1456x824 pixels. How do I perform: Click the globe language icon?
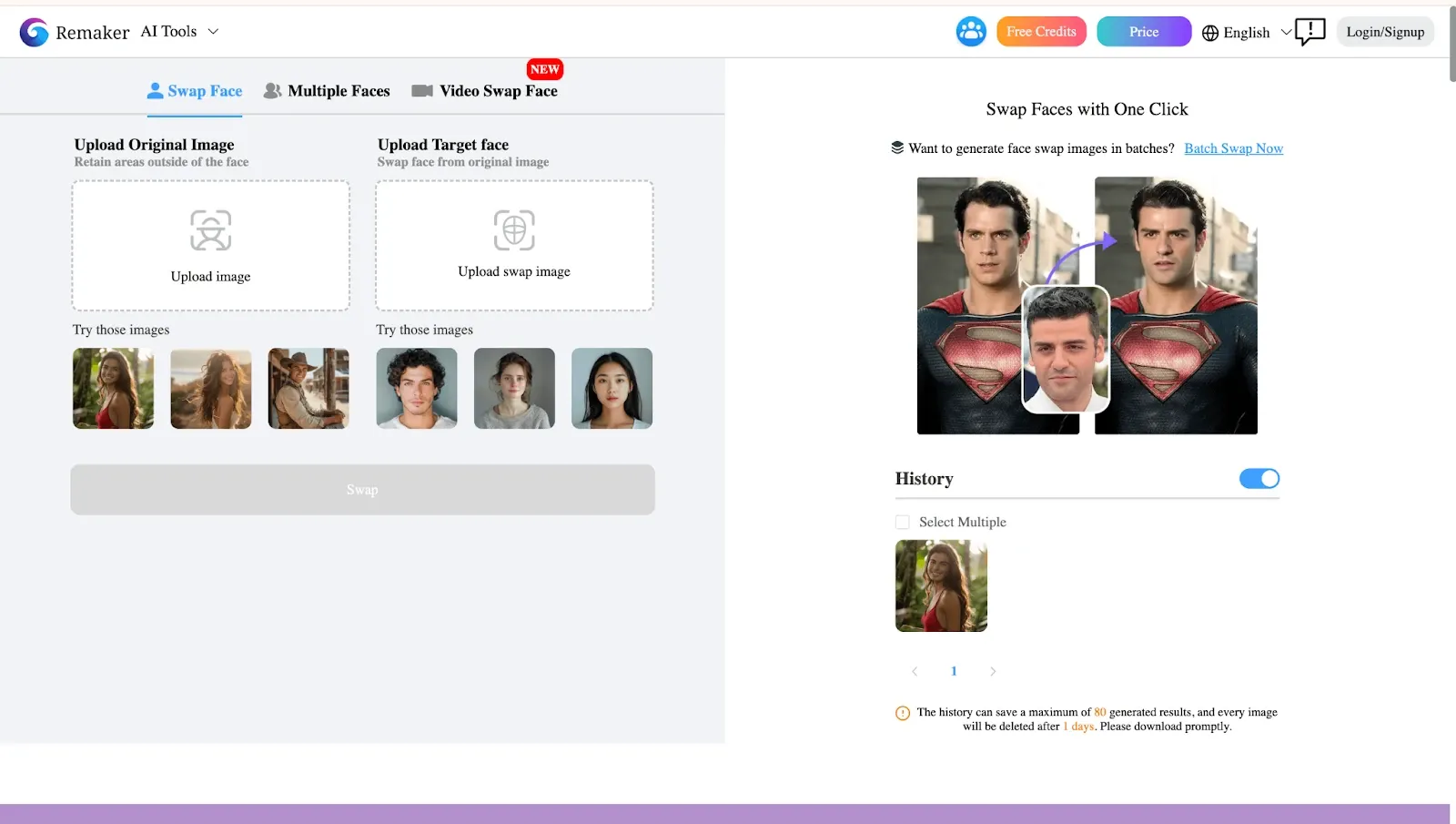(1210, 33)
